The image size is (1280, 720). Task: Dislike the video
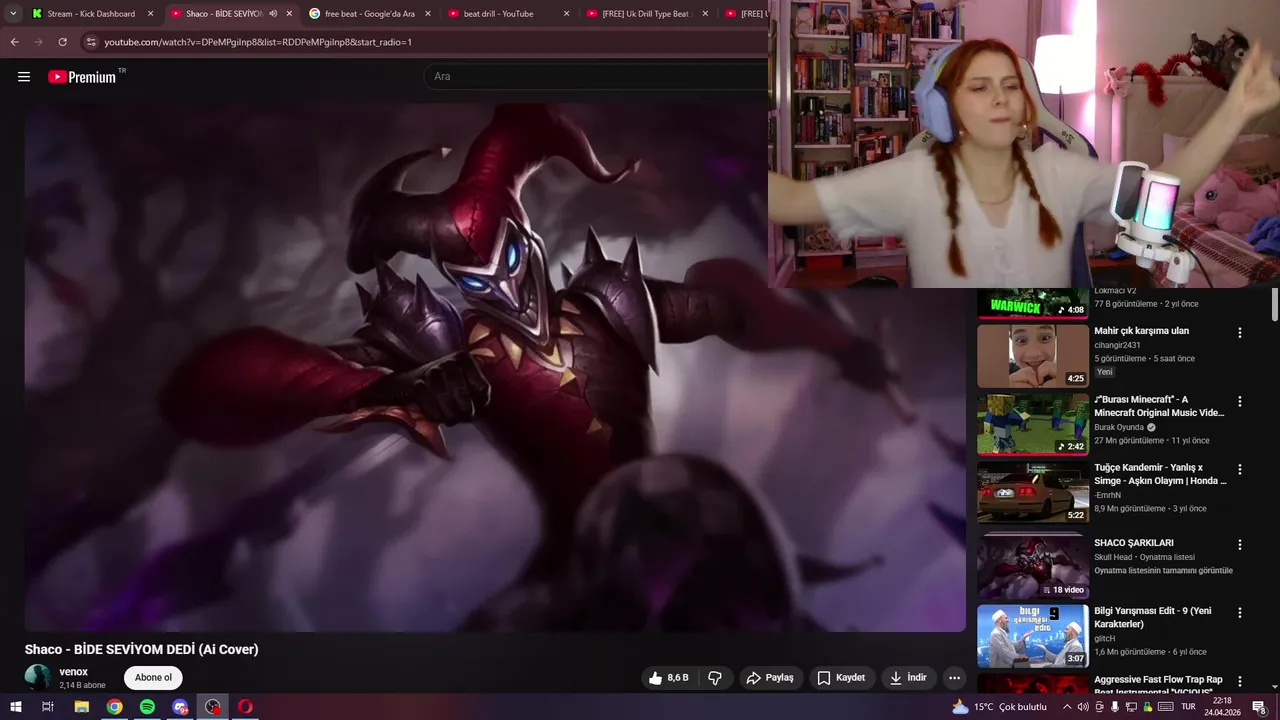tap(715, 678)
